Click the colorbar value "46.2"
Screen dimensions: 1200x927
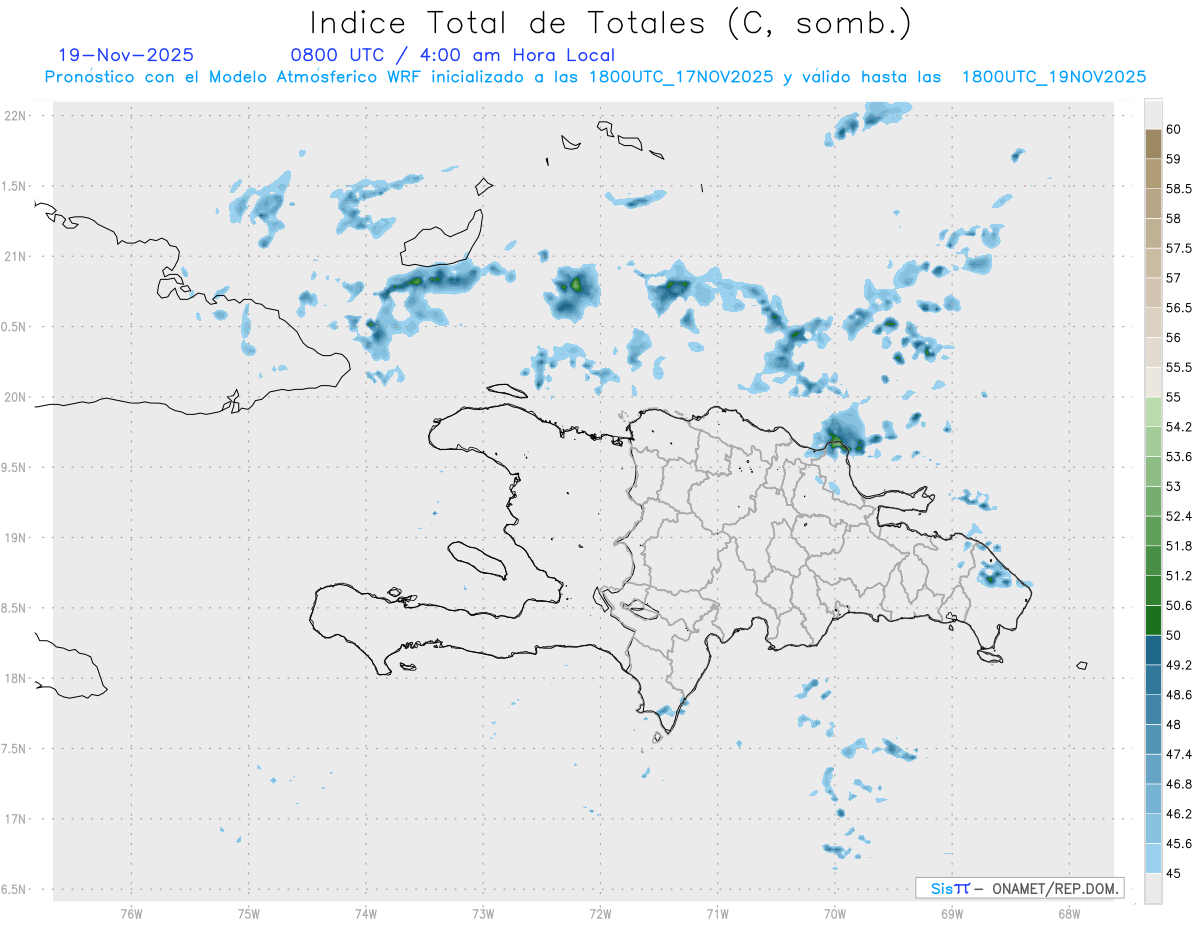pos(1178,814)
